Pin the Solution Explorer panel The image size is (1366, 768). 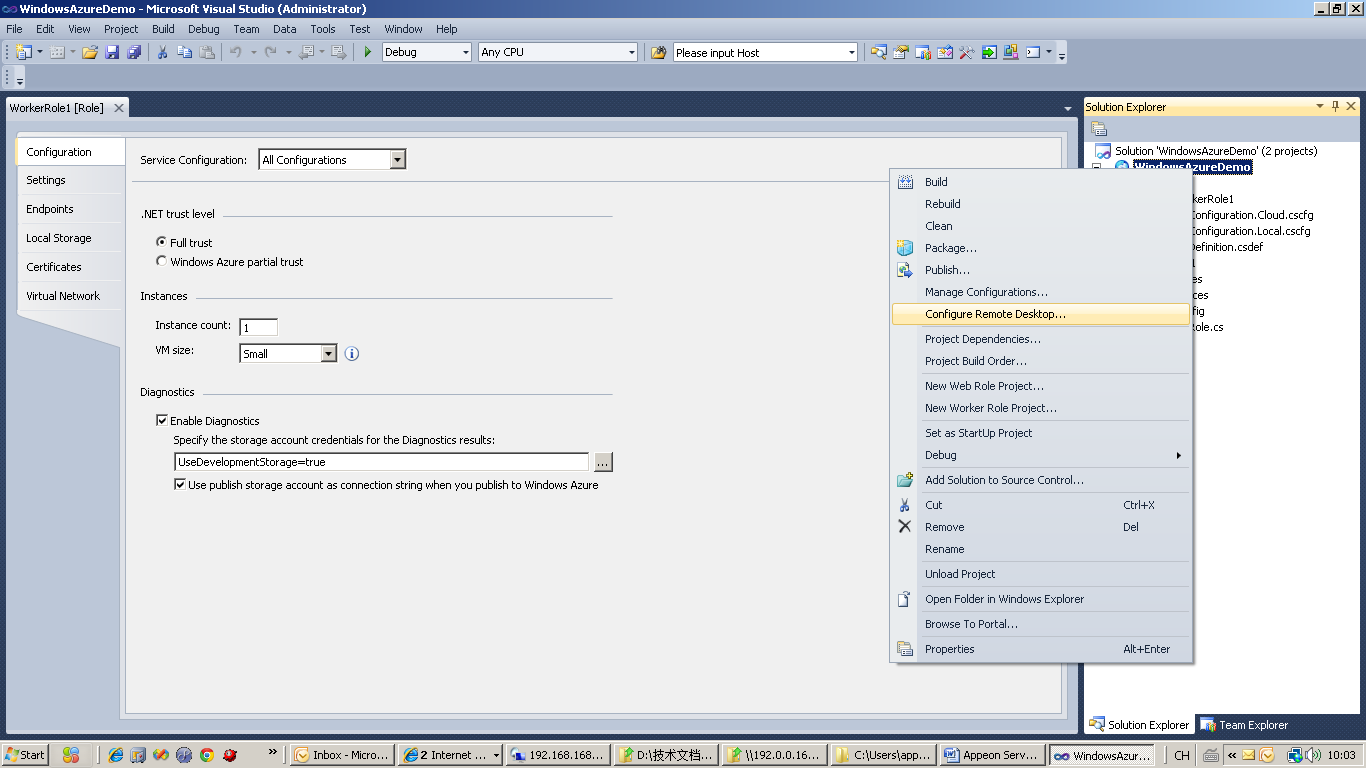tap(1335, 106)
